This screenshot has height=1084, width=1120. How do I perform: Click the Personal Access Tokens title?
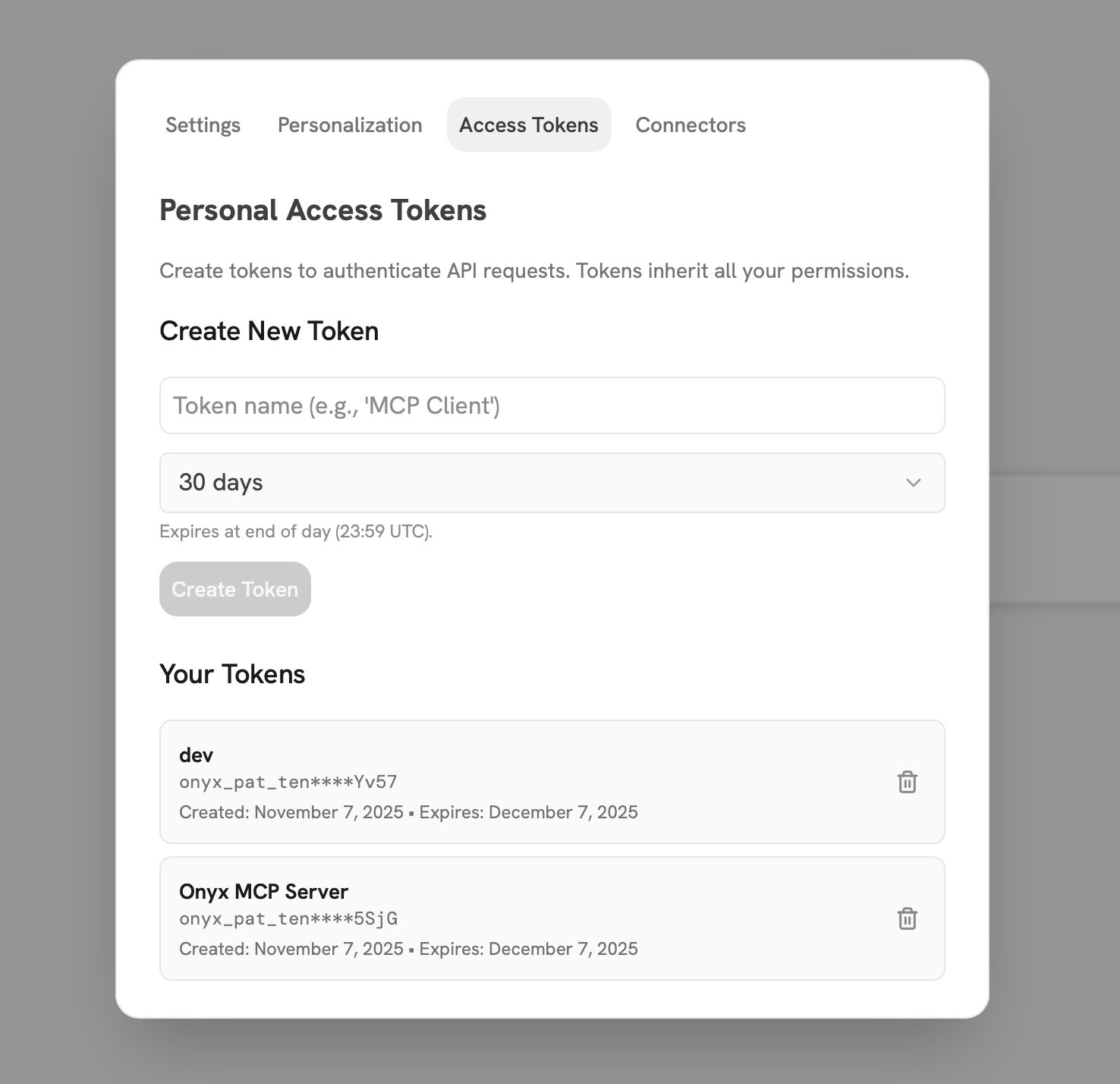[322, 210]
